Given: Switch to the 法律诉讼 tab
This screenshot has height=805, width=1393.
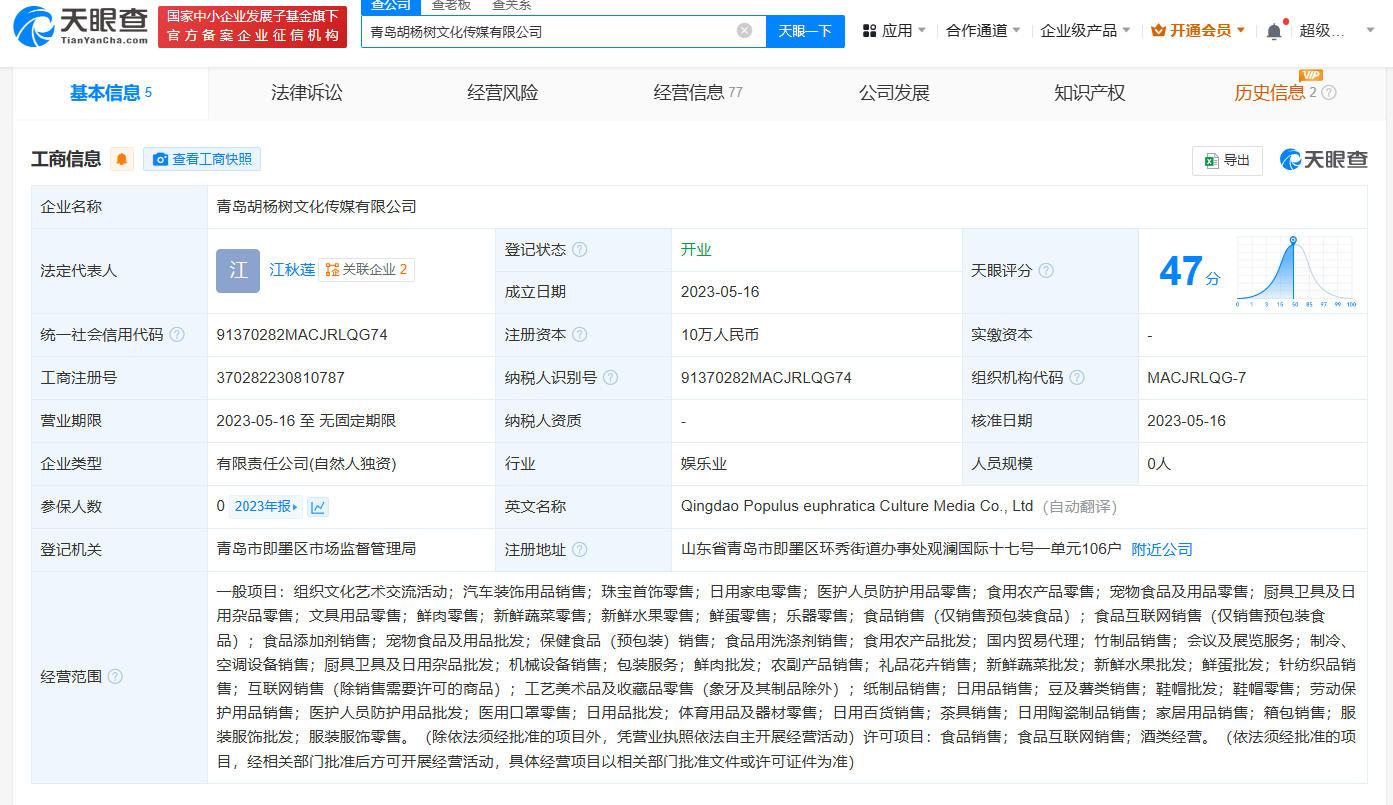Looking at the screenshot, I should [x=307, y=93].
